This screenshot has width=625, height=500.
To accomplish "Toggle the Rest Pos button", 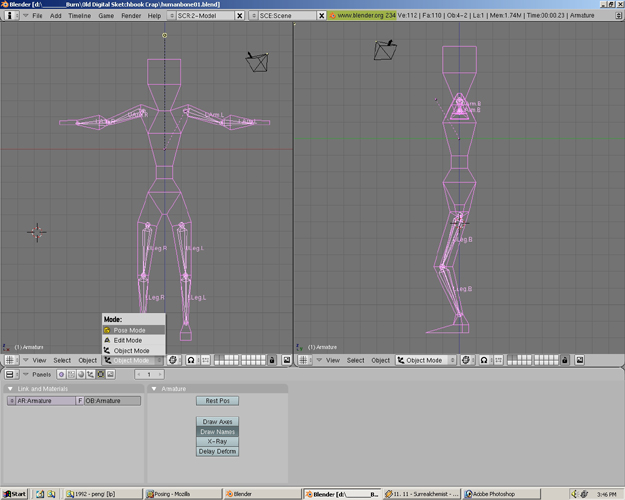I will pos(217,401).
